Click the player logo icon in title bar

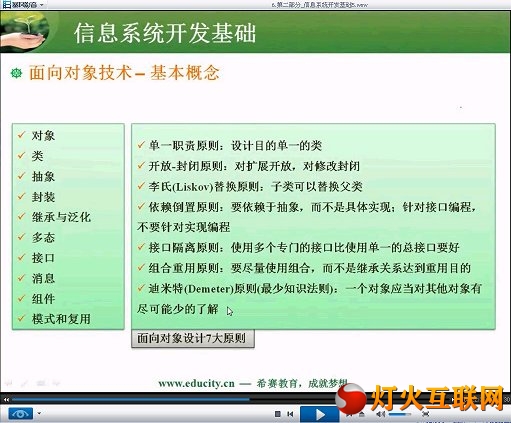[x=7, y=5]
